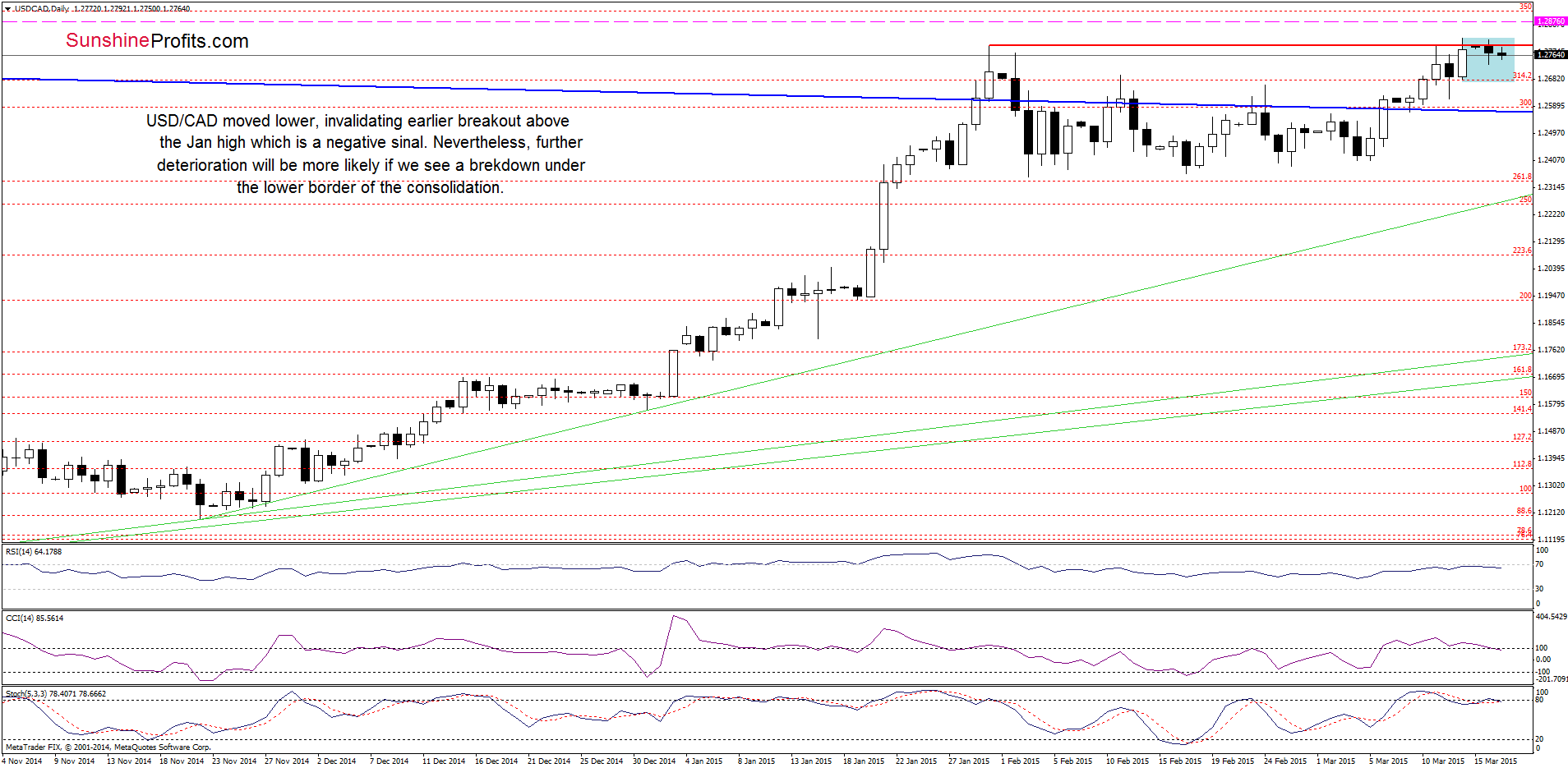Click the 16 Dec 2014 date label

[496, 761]
